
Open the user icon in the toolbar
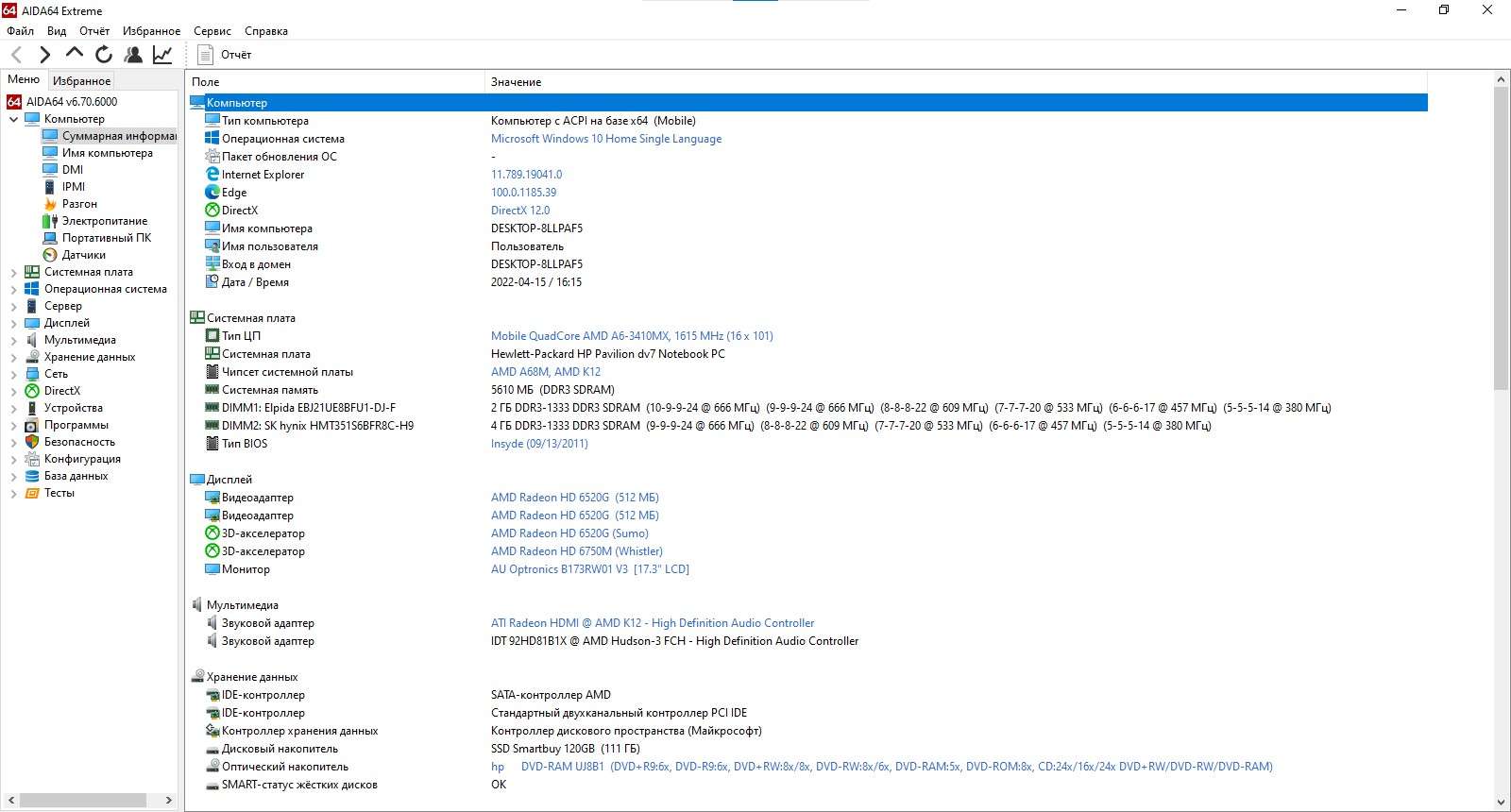(133, 55)
